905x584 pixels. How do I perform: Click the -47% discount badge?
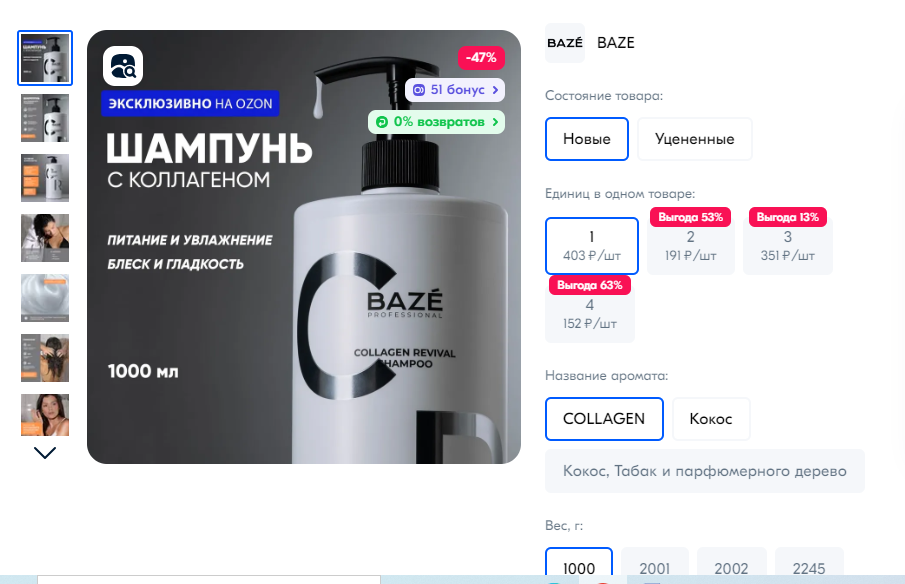481,58
